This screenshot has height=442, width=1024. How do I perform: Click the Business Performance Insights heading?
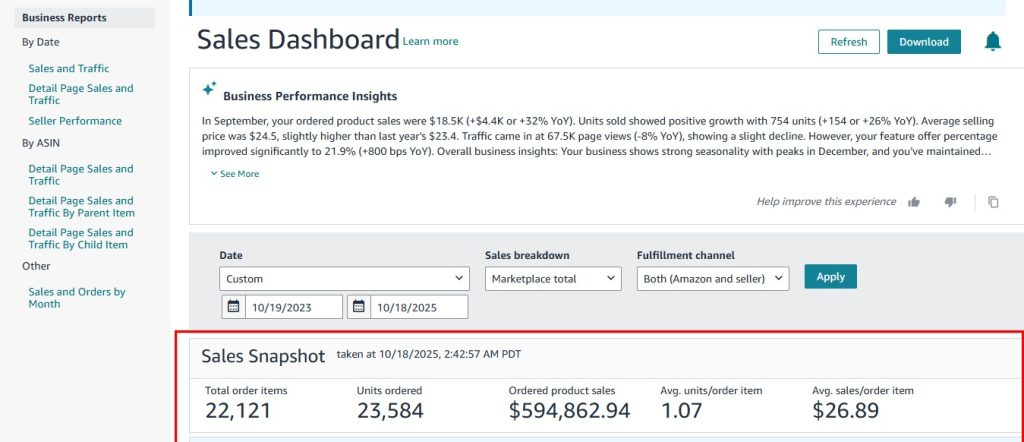point(310,96)
